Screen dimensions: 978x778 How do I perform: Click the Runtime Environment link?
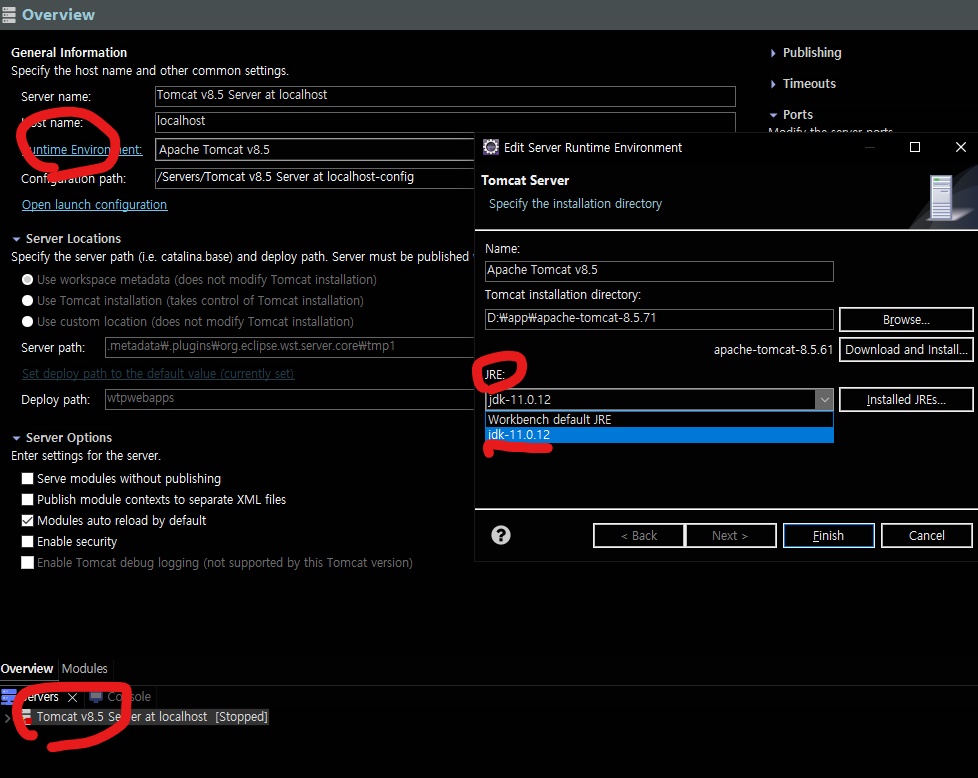click(82, 150)
